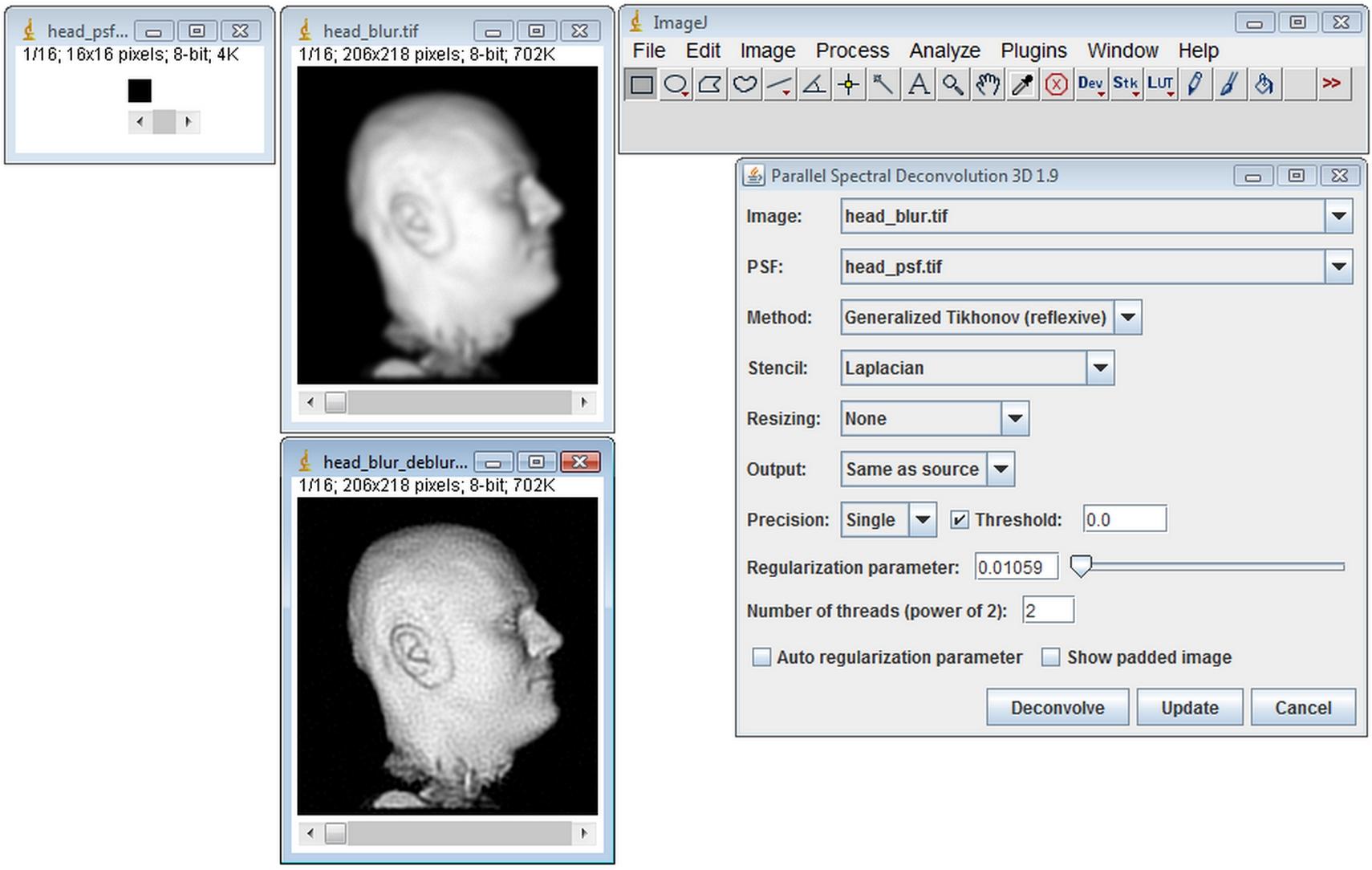Open the Method dropdown

click(1127, 318)
